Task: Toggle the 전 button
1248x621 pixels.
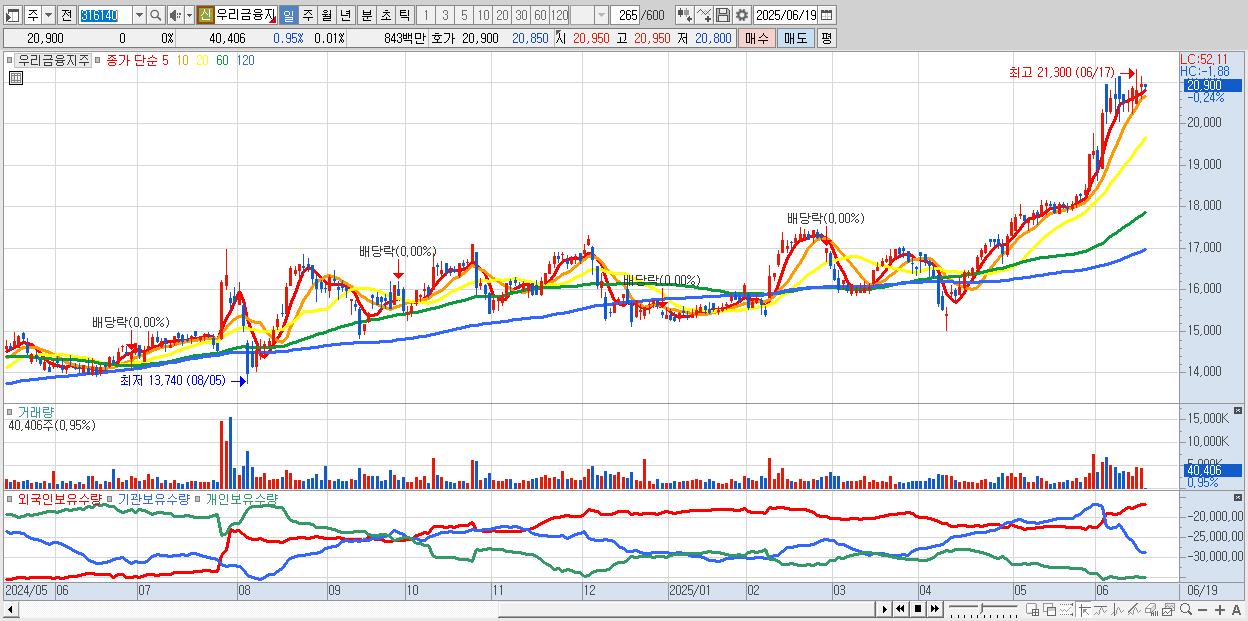Action: (x=66, y=15)
